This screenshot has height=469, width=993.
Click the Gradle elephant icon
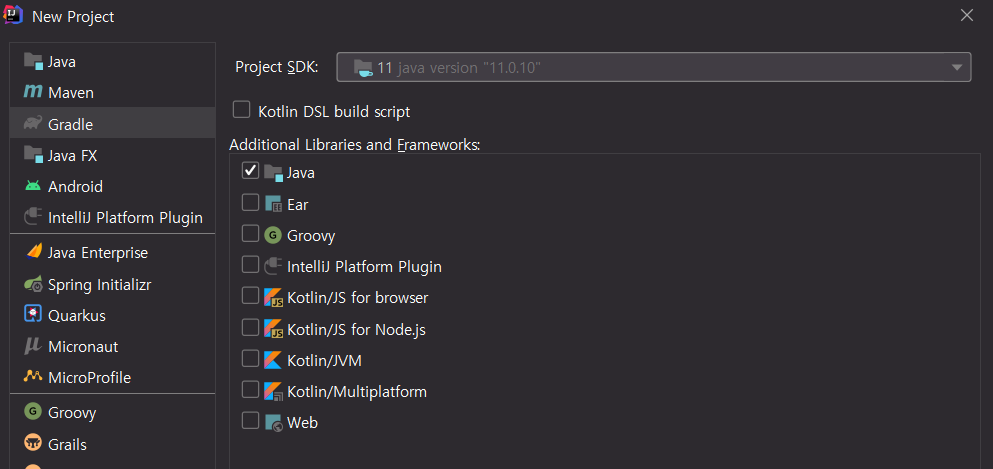click(x=33, y=124)
